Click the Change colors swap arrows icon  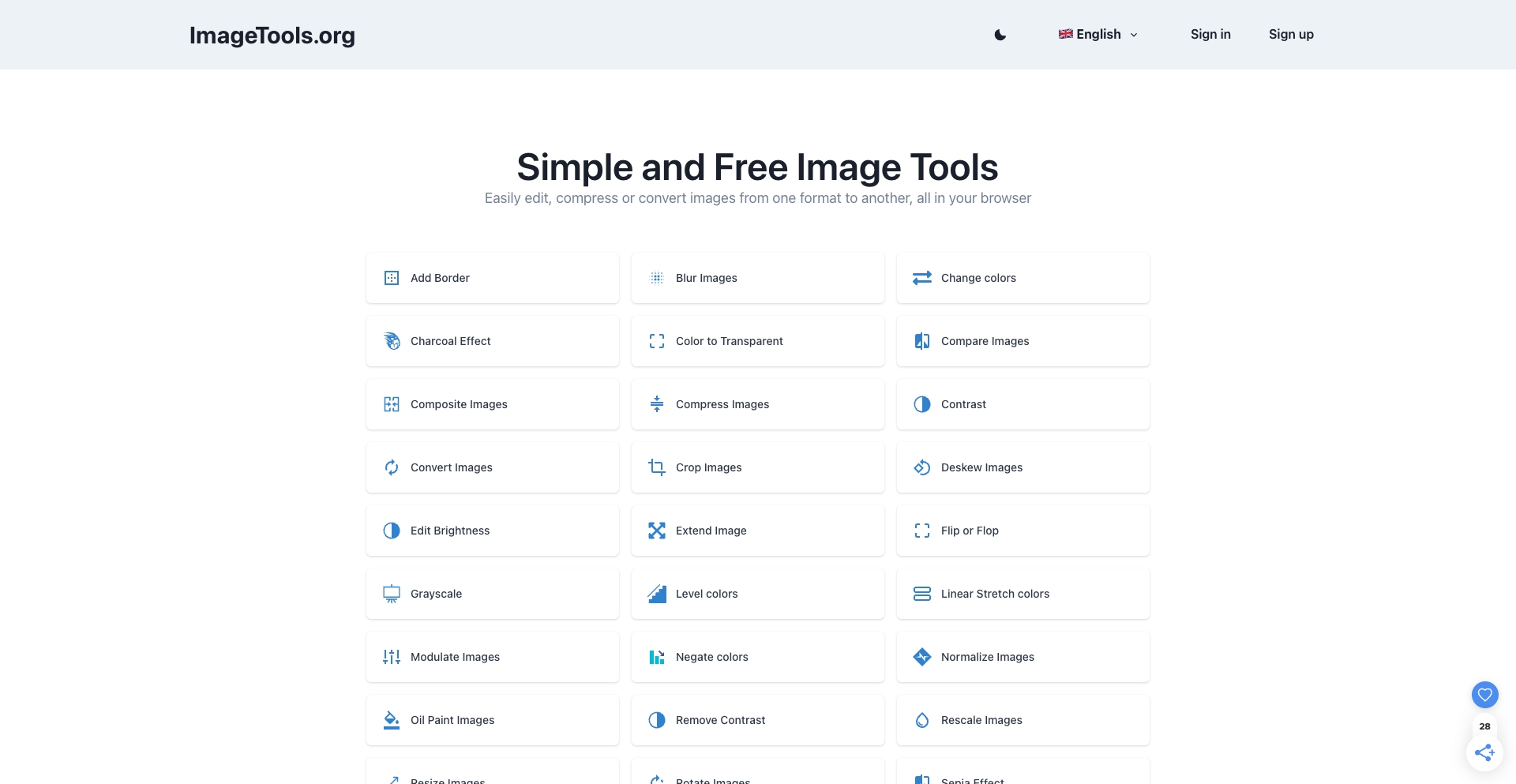[x=921, y=278]
